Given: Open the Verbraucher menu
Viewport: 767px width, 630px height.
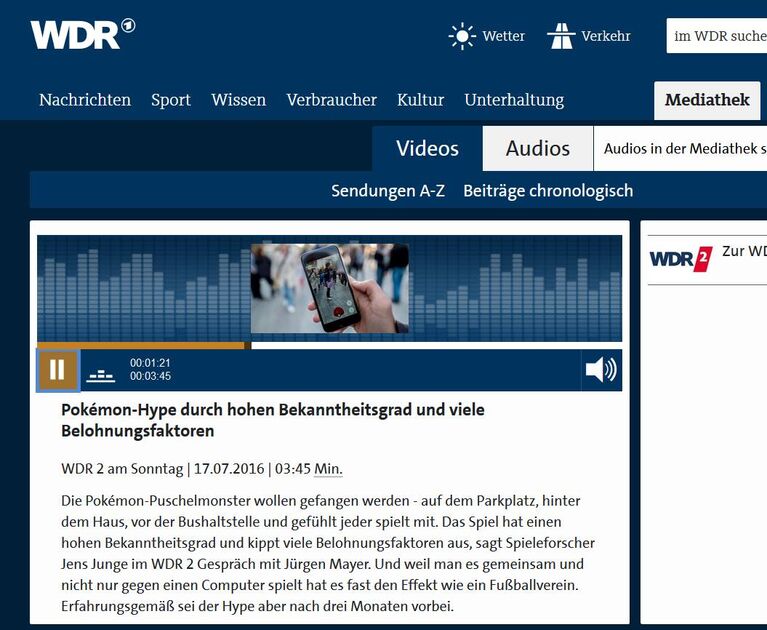Looking at the screenshot, I should (332, 100).
